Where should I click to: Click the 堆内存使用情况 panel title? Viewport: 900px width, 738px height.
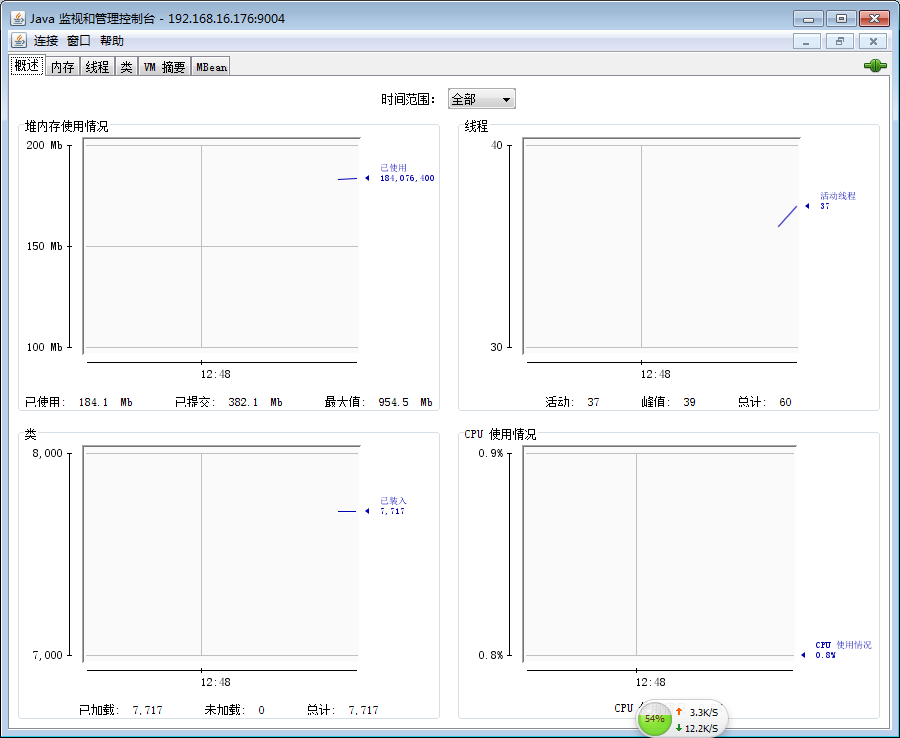pyautogui.click(x=66, y=126)
